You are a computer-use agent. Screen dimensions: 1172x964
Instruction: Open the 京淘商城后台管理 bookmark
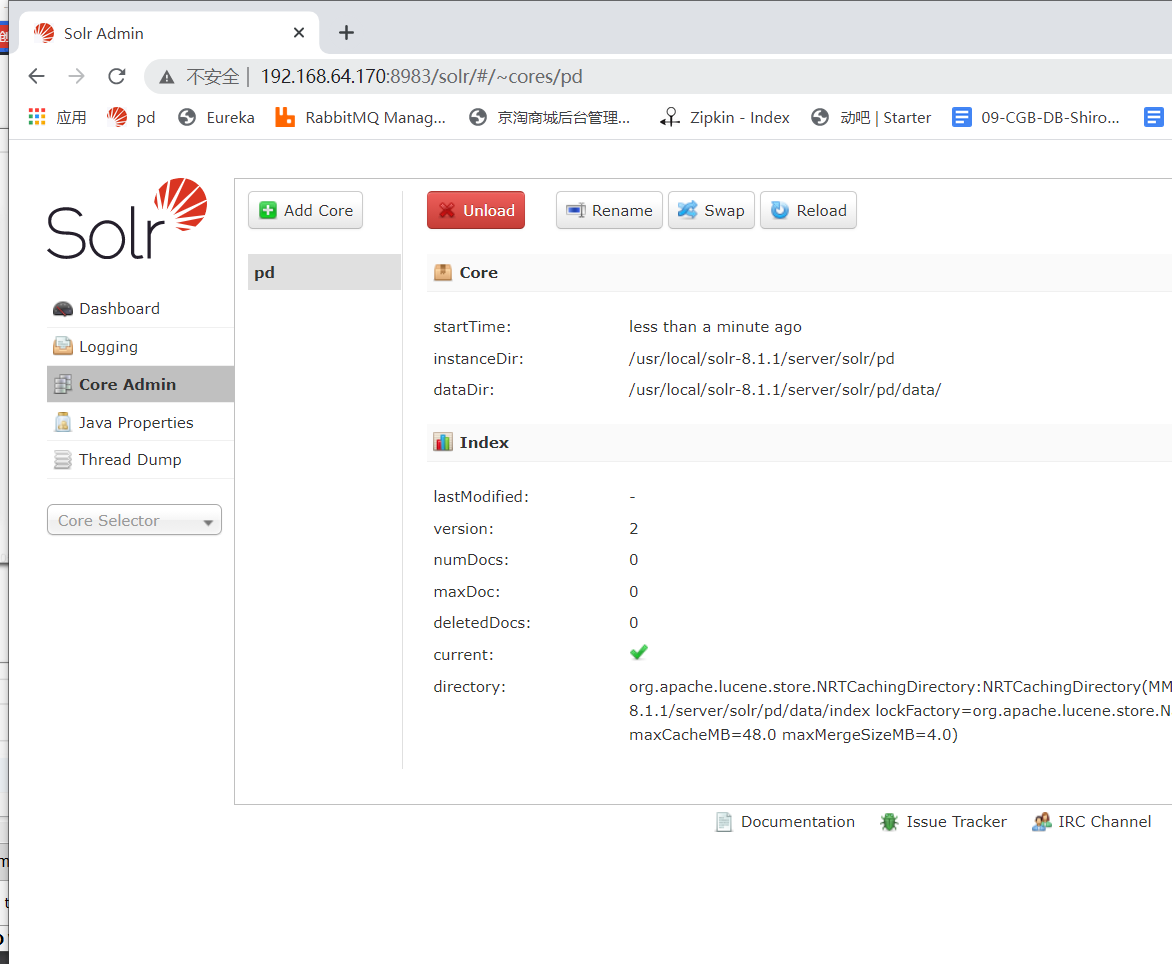coord(549,117)
